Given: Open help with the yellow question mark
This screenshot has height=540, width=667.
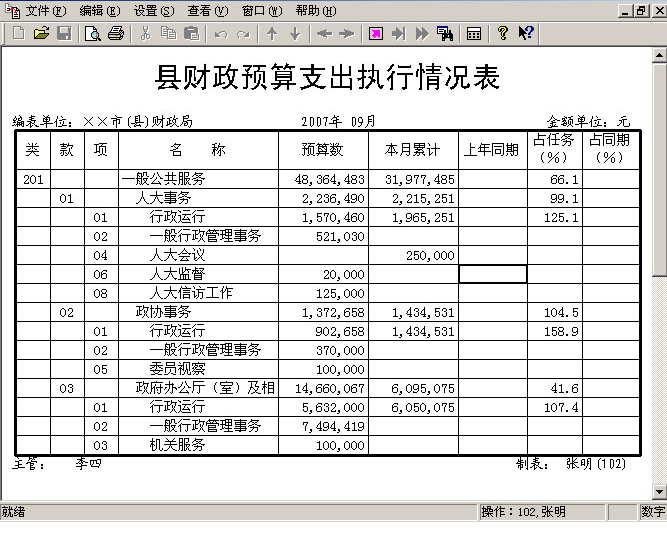Looking at the screenshot, I should pyautogui.click(x=503, y=33).
